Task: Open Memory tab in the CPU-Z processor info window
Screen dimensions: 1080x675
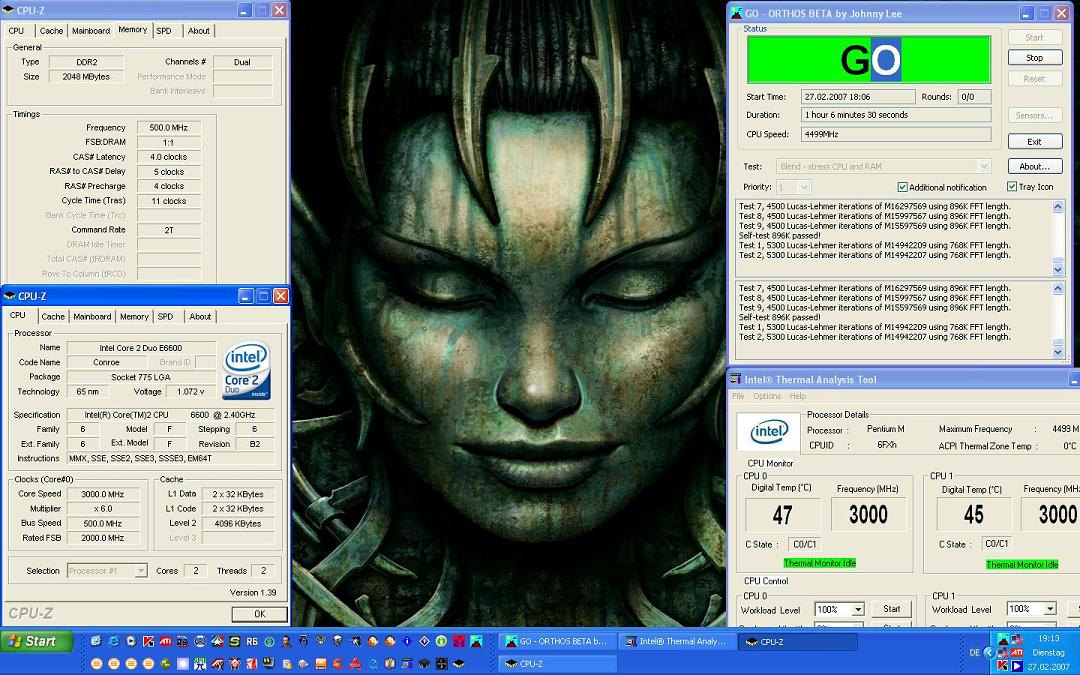Action: click(x=134, y=316)
